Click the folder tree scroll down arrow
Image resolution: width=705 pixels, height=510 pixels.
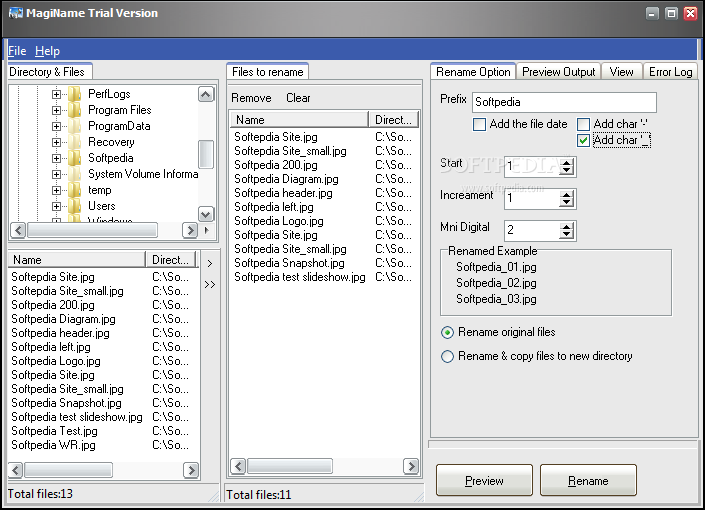206,214
